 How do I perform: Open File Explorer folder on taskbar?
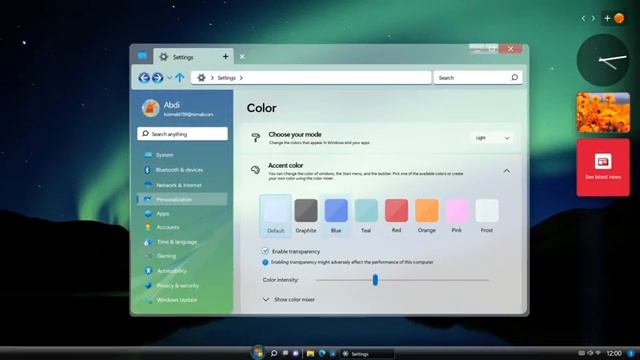[x=311, y=353]
